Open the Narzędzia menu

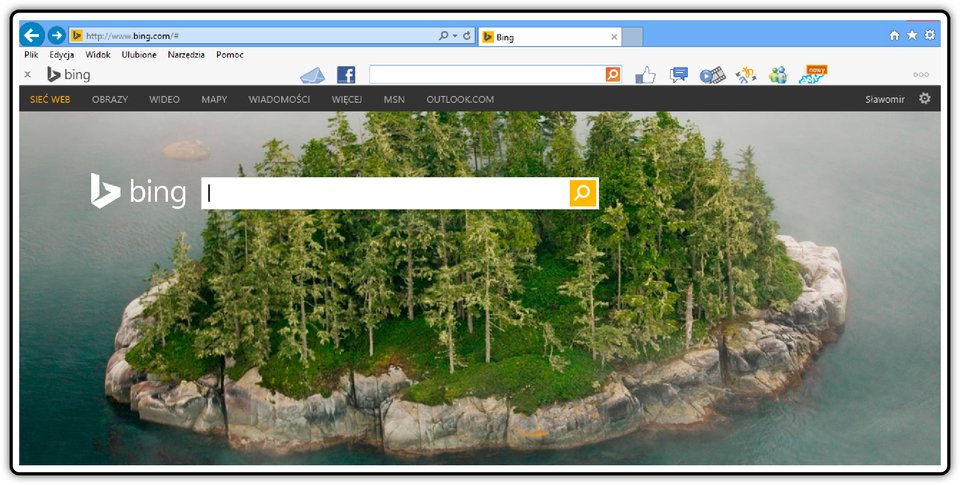(186, 55)
